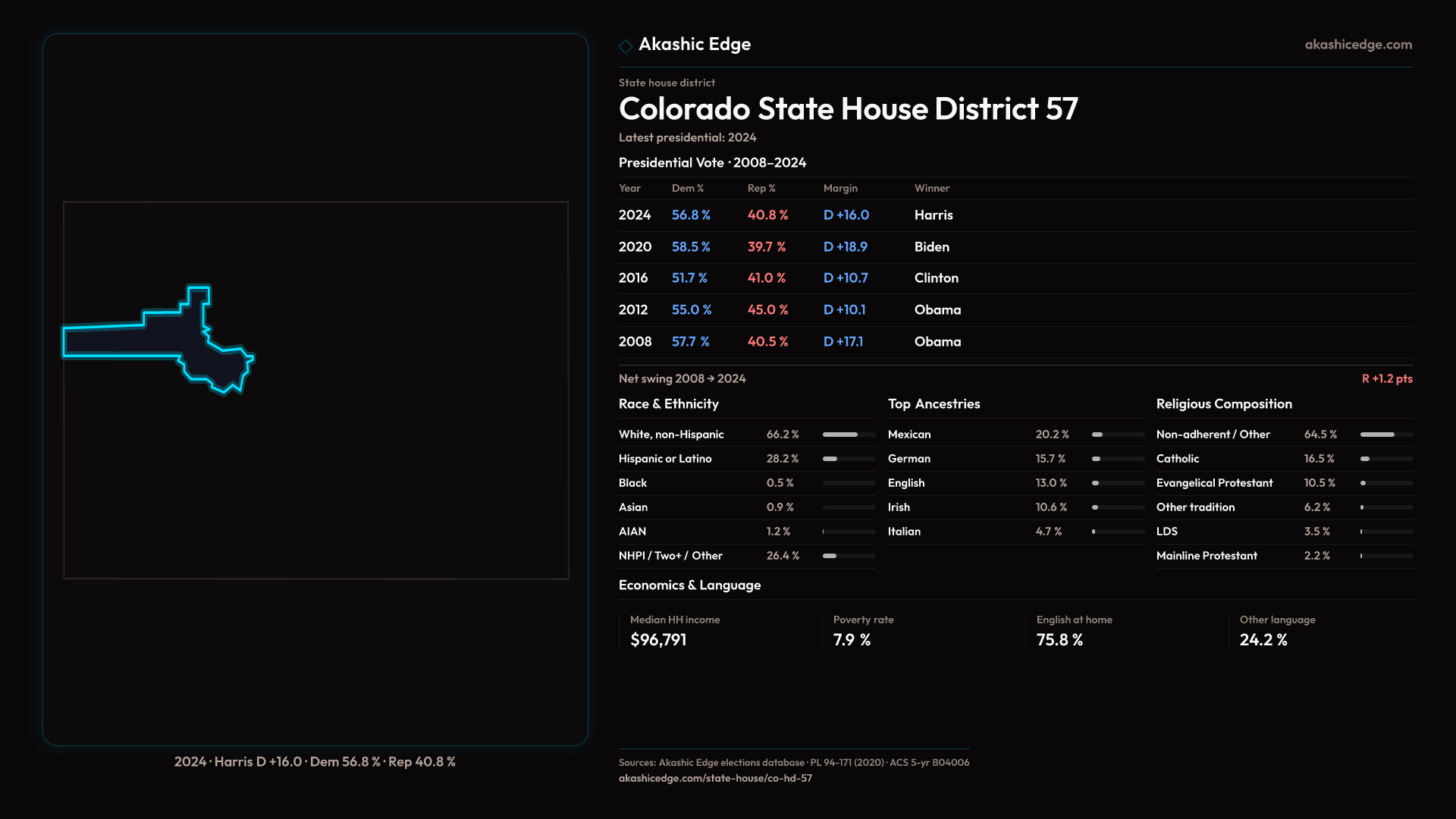Click the Poverty rate 7.9 % stat
The height and width of the screenshot is (819, 1456).
click(852, 640)
